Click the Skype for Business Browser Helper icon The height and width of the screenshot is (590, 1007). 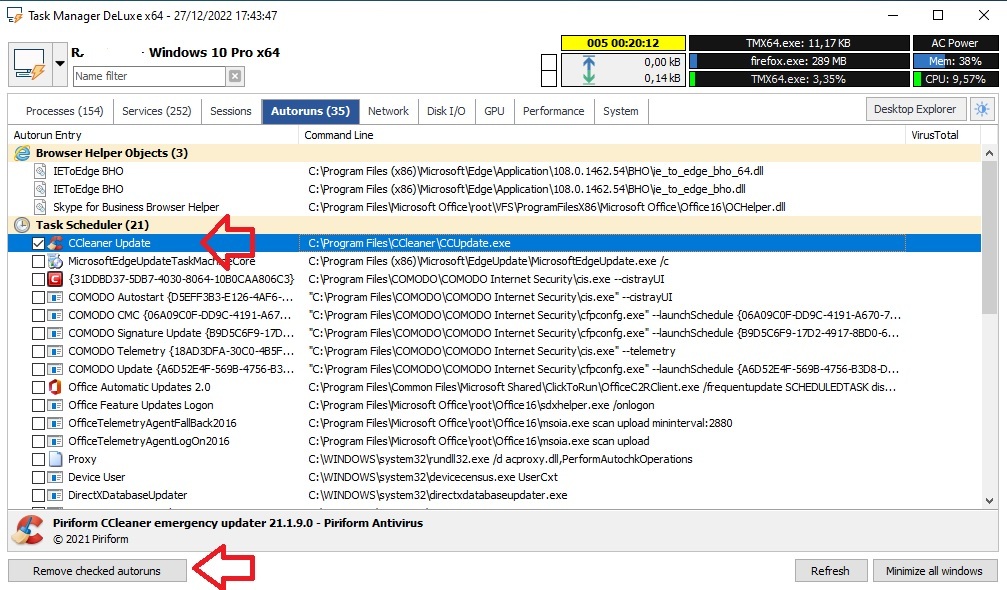coord(40,207)
